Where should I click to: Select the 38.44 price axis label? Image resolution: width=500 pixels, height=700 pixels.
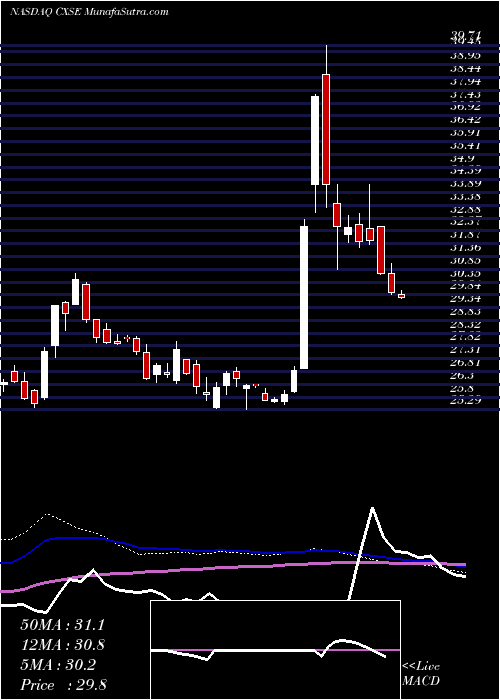click(x=466, y=69)
